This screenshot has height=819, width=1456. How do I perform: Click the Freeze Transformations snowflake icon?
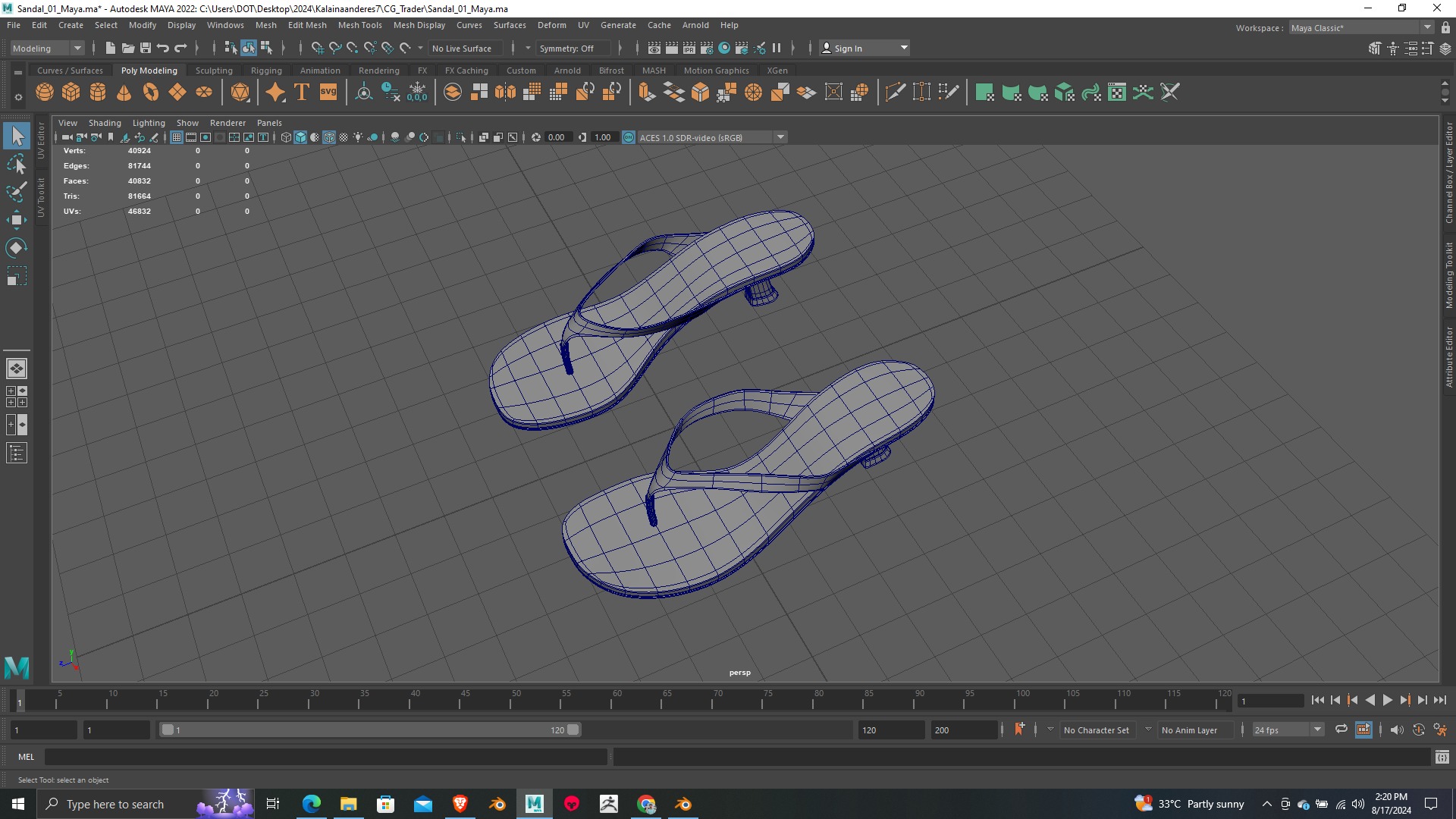[x=417, y=93]
